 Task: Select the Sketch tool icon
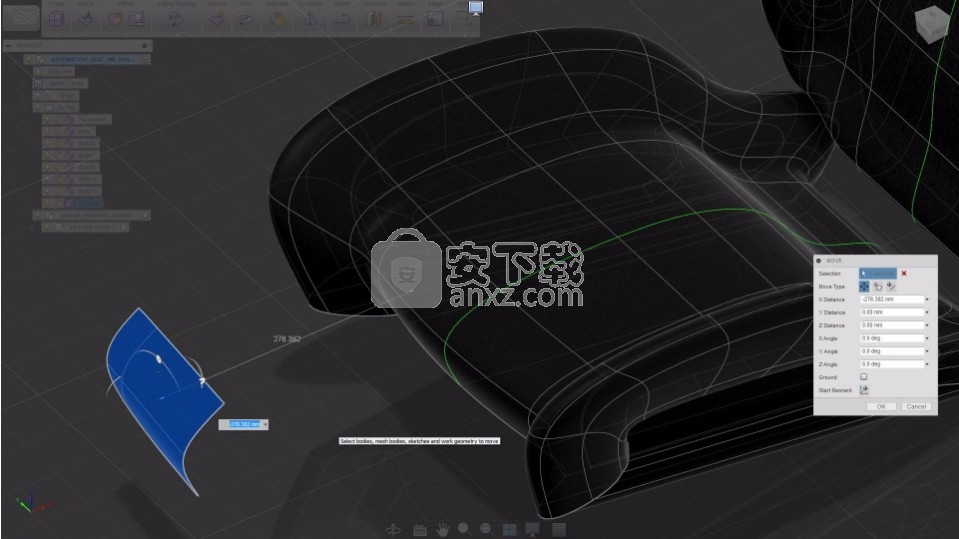pos(342,20)
